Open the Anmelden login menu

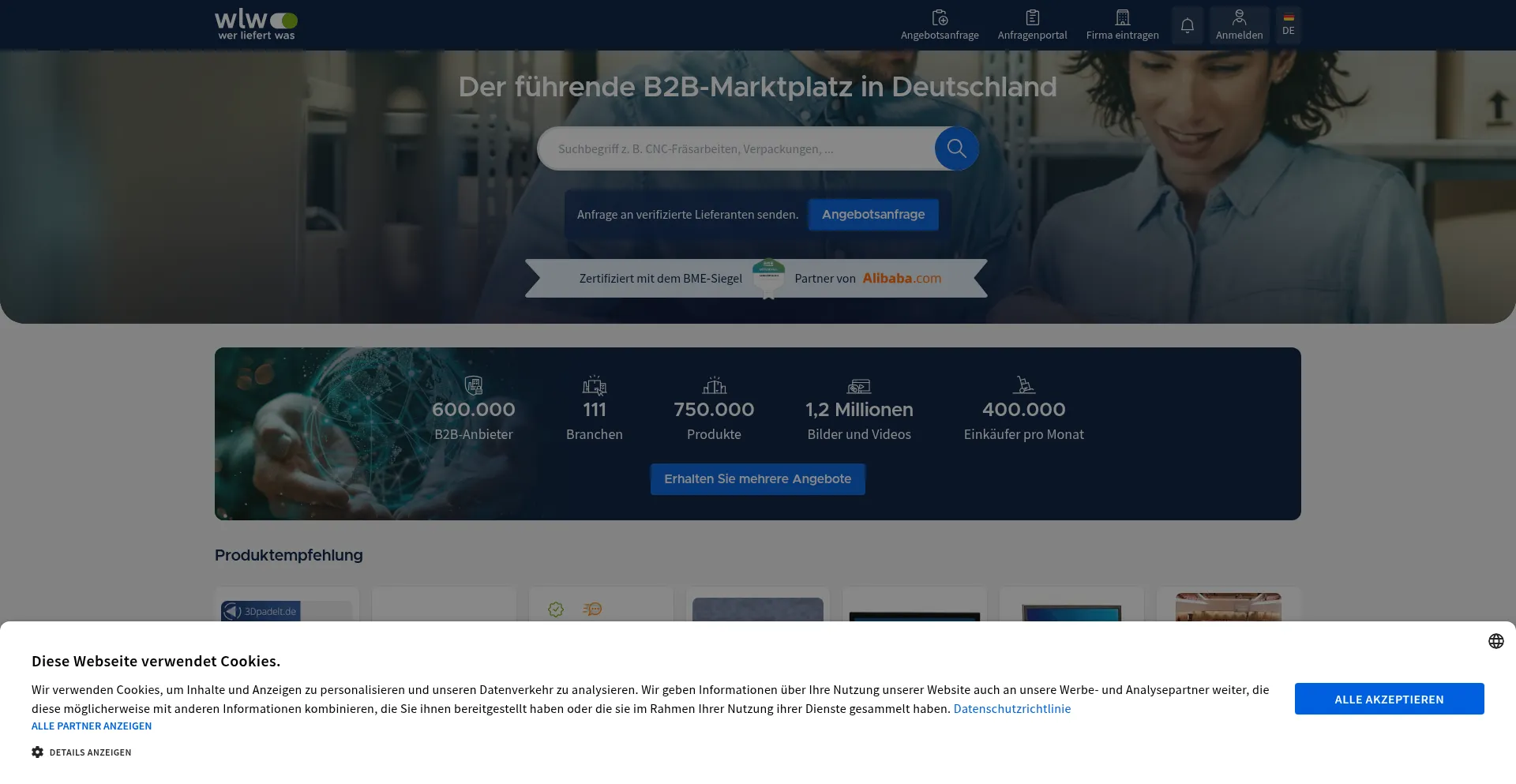coord(1239,25)
